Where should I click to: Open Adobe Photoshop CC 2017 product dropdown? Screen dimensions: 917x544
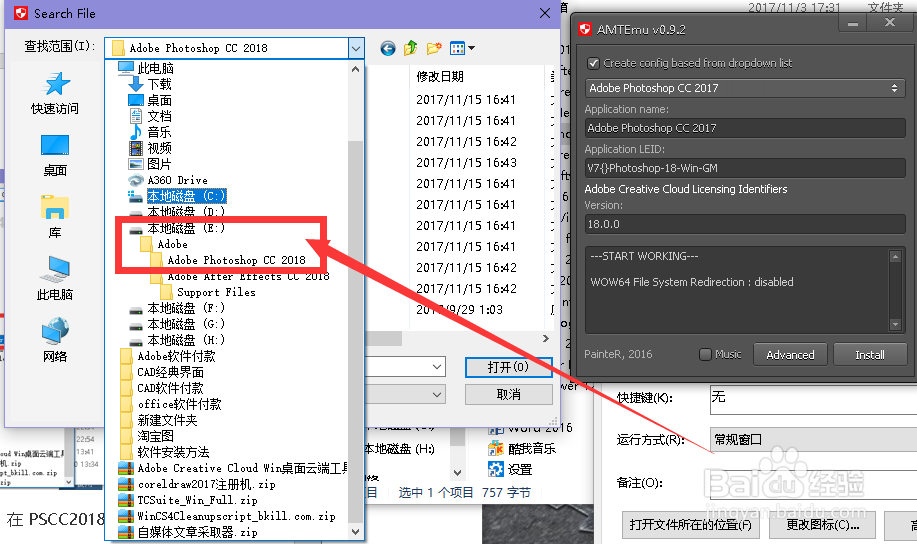744,88
